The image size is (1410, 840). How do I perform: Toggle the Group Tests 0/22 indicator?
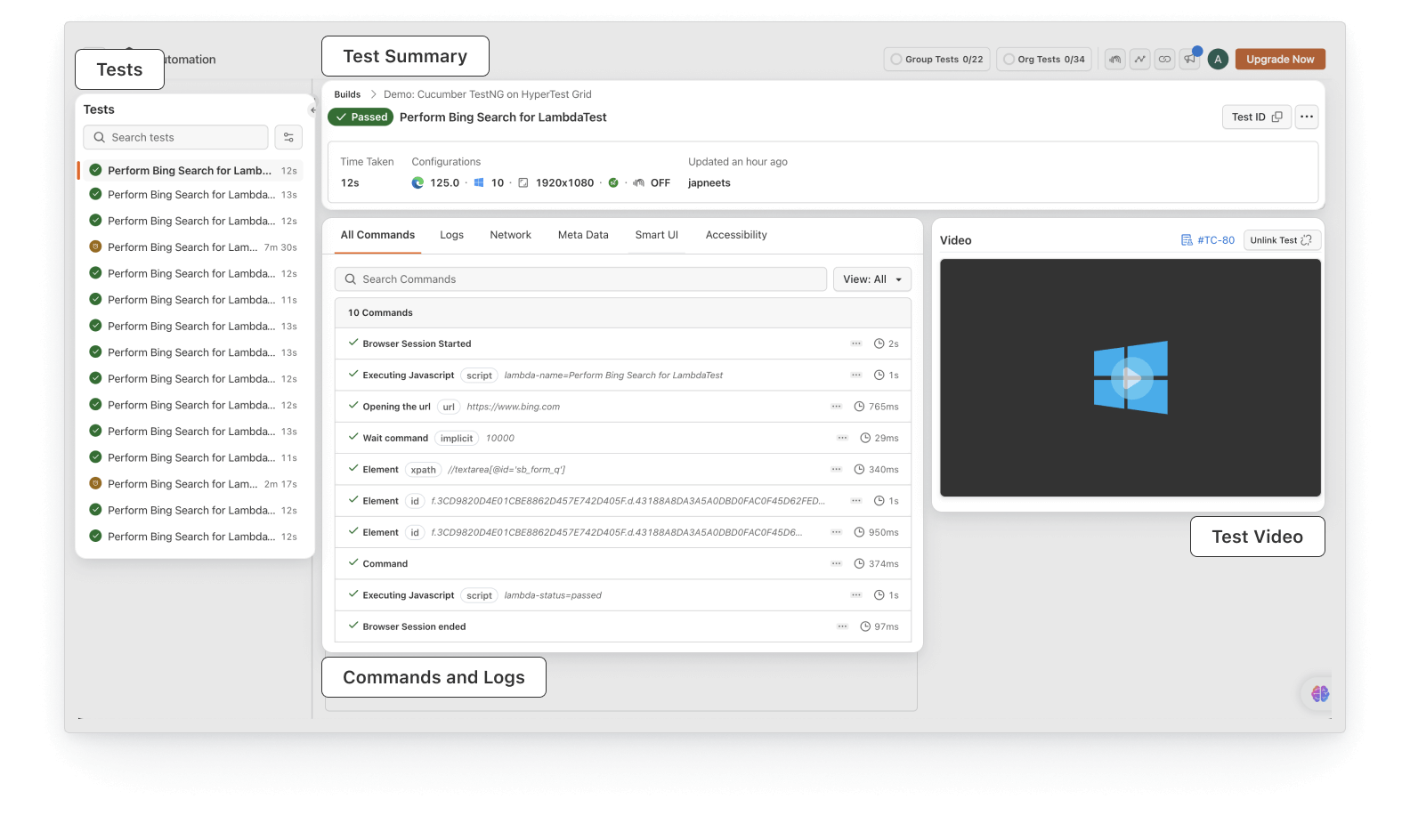[x=936, y=60]
